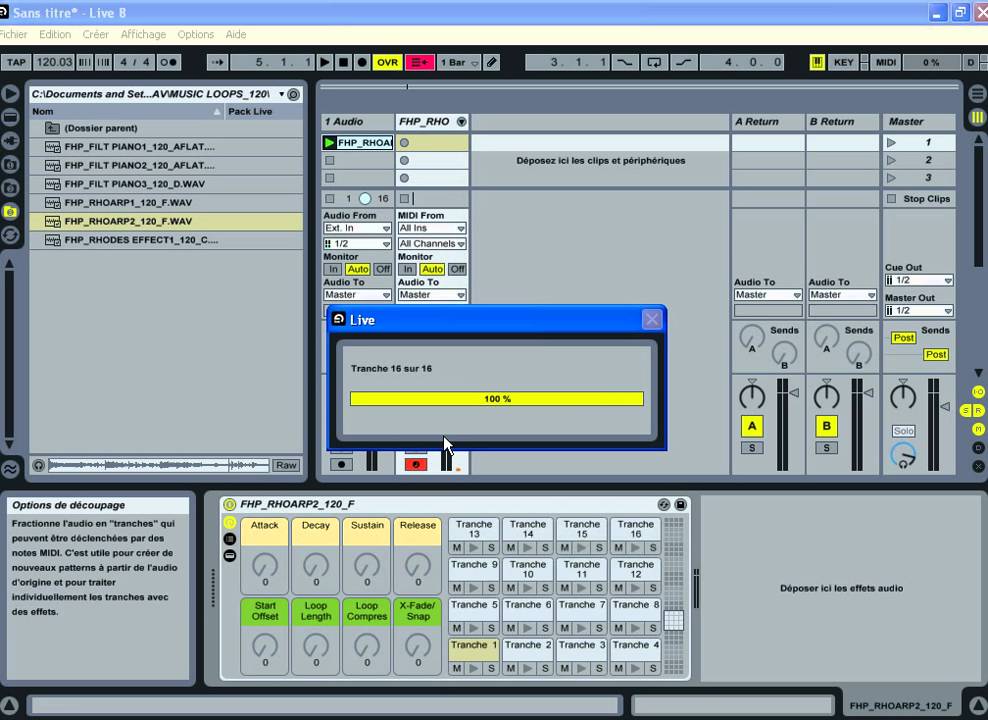Open the browser path dropdown arrow

tap(281, 94)
